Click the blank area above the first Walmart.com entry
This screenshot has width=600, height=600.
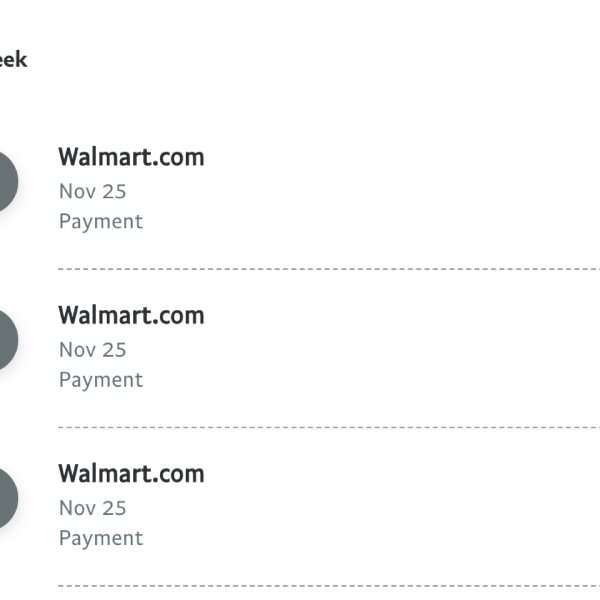300,103
